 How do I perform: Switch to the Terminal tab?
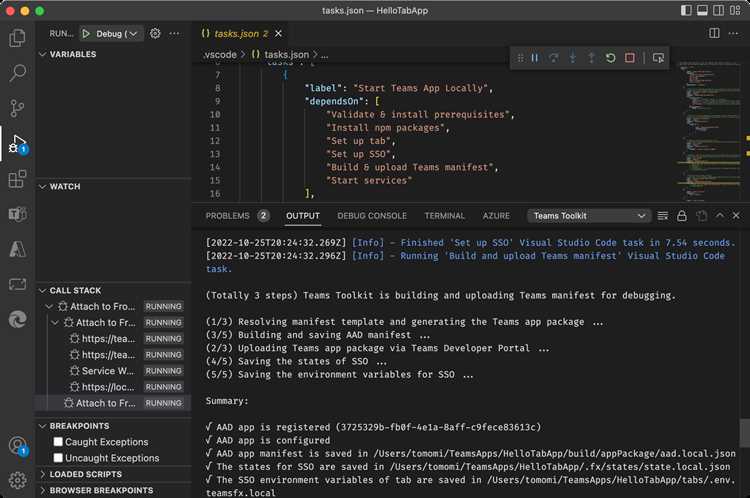point(444,216)
